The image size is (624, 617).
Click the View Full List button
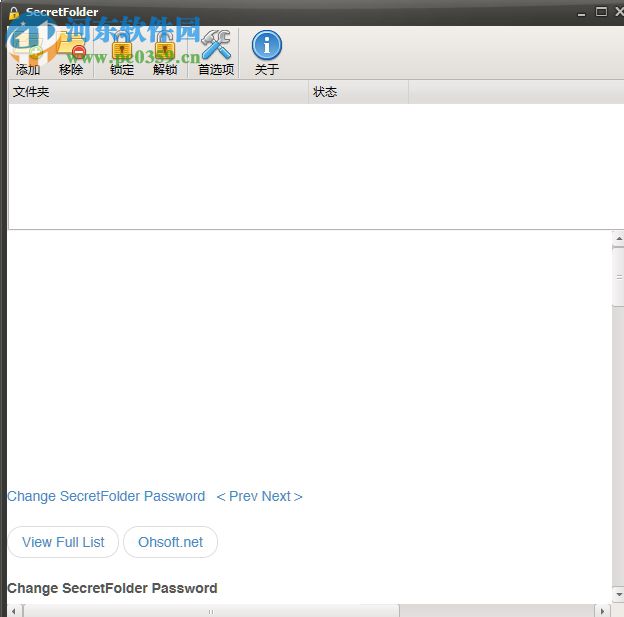coord(63,542)
